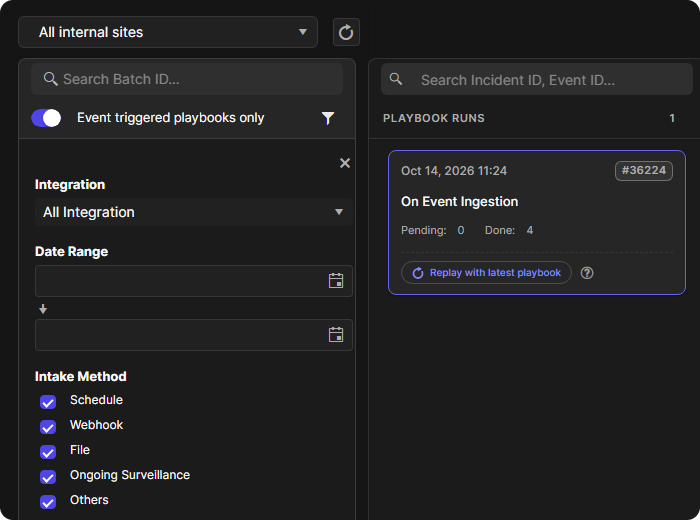Click the Search Batch ID magnifier icon
This screenshot has width=700, height=520.
click(x=50, y=79)
